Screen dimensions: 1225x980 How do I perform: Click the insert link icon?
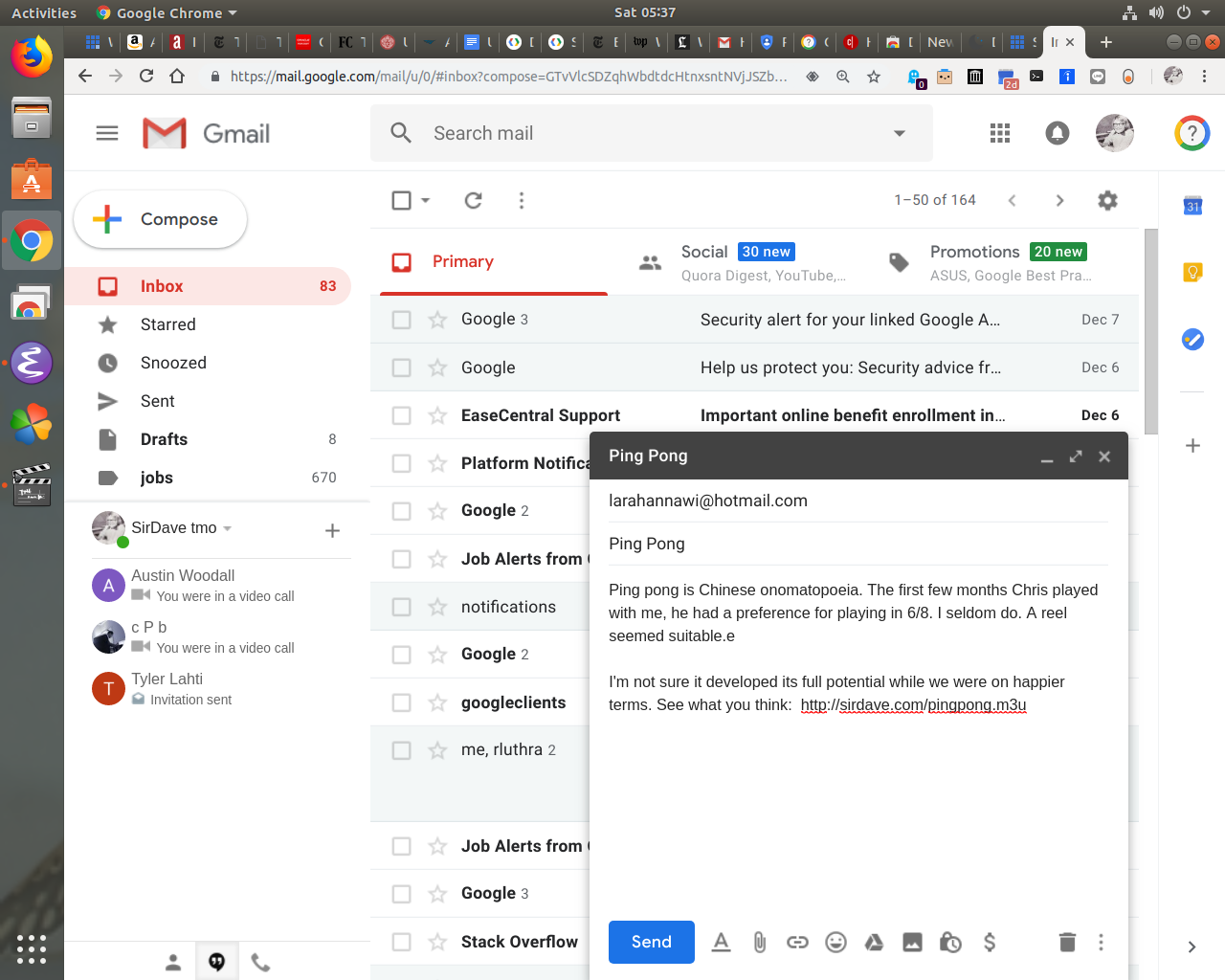(797, 943)
